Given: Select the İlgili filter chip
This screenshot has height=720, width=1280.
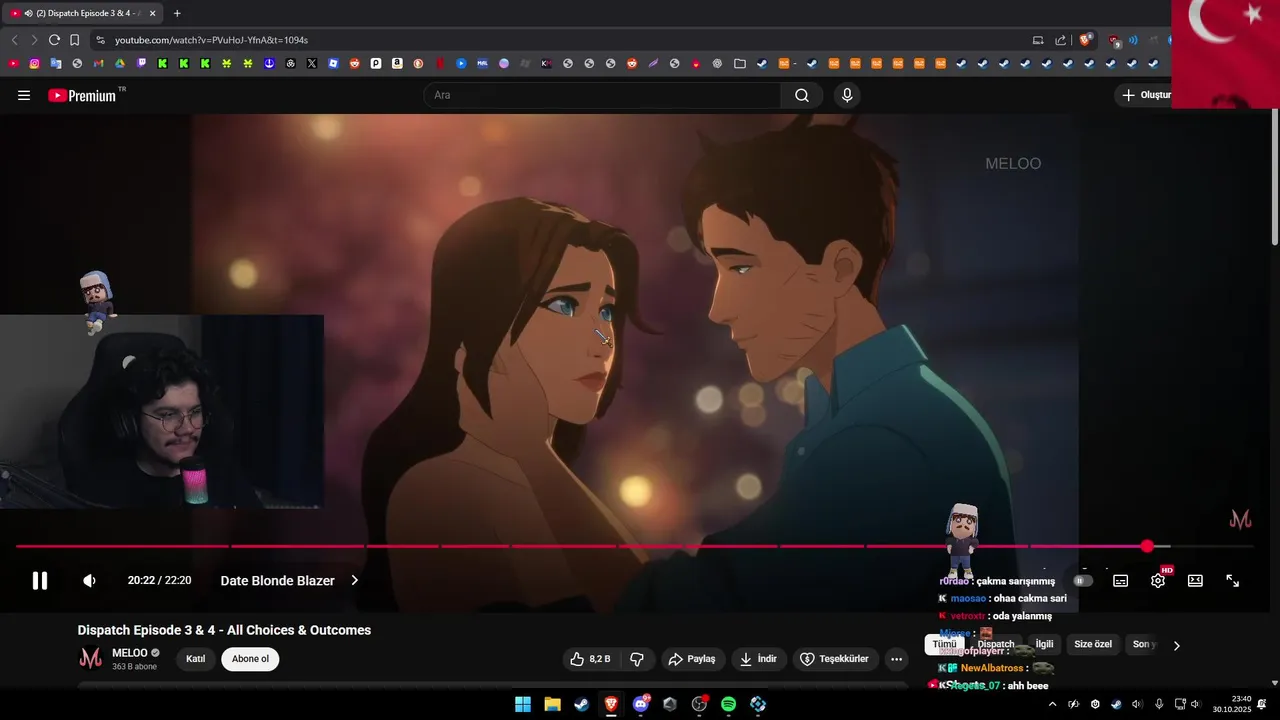Looking at the screenshot, I should click(x=1044, y=644).
